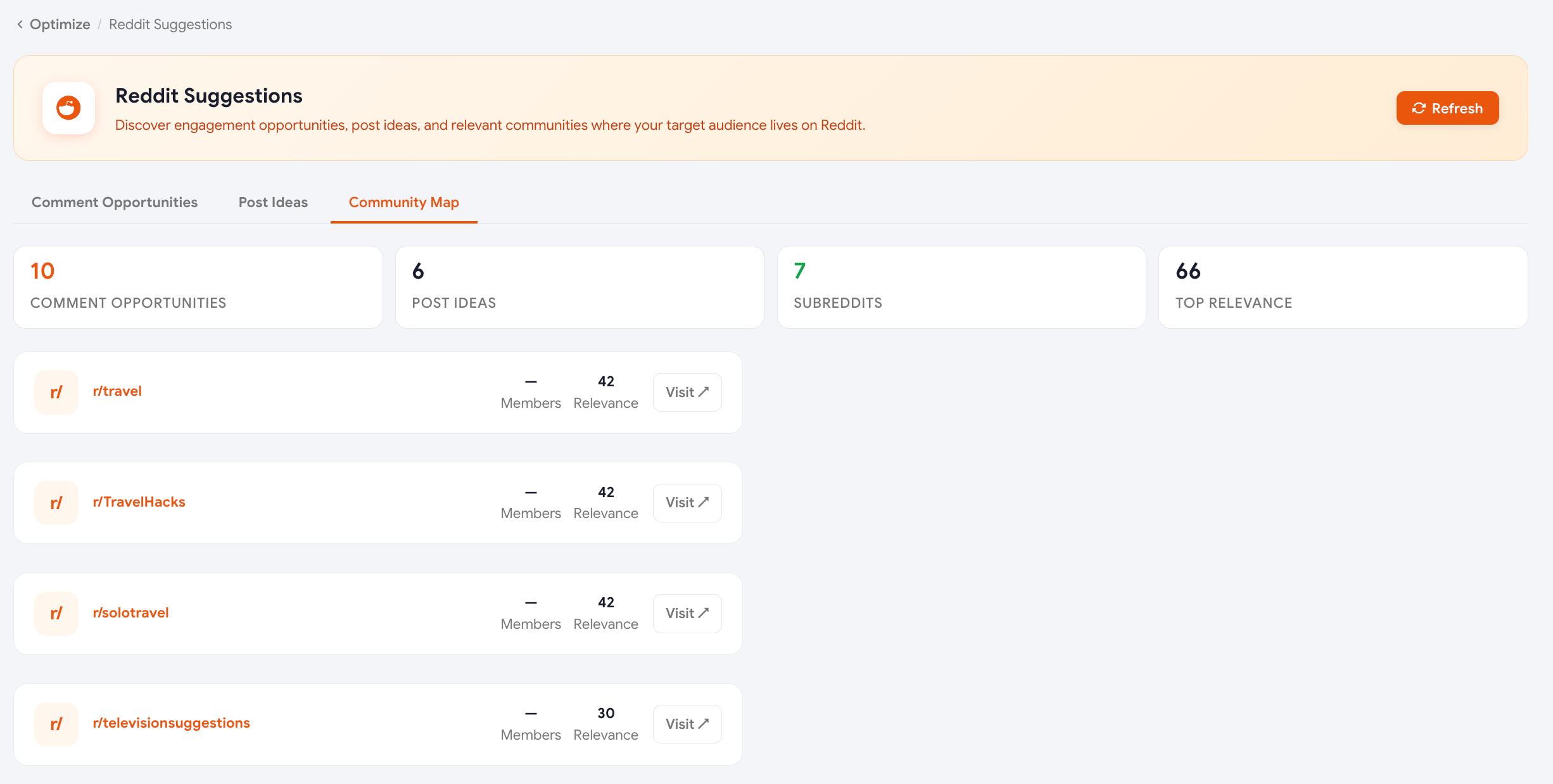Click the r/ icon for r/TravelHacks
The width and height of the screenshot is (1553, 784).
tap(56, 503)
